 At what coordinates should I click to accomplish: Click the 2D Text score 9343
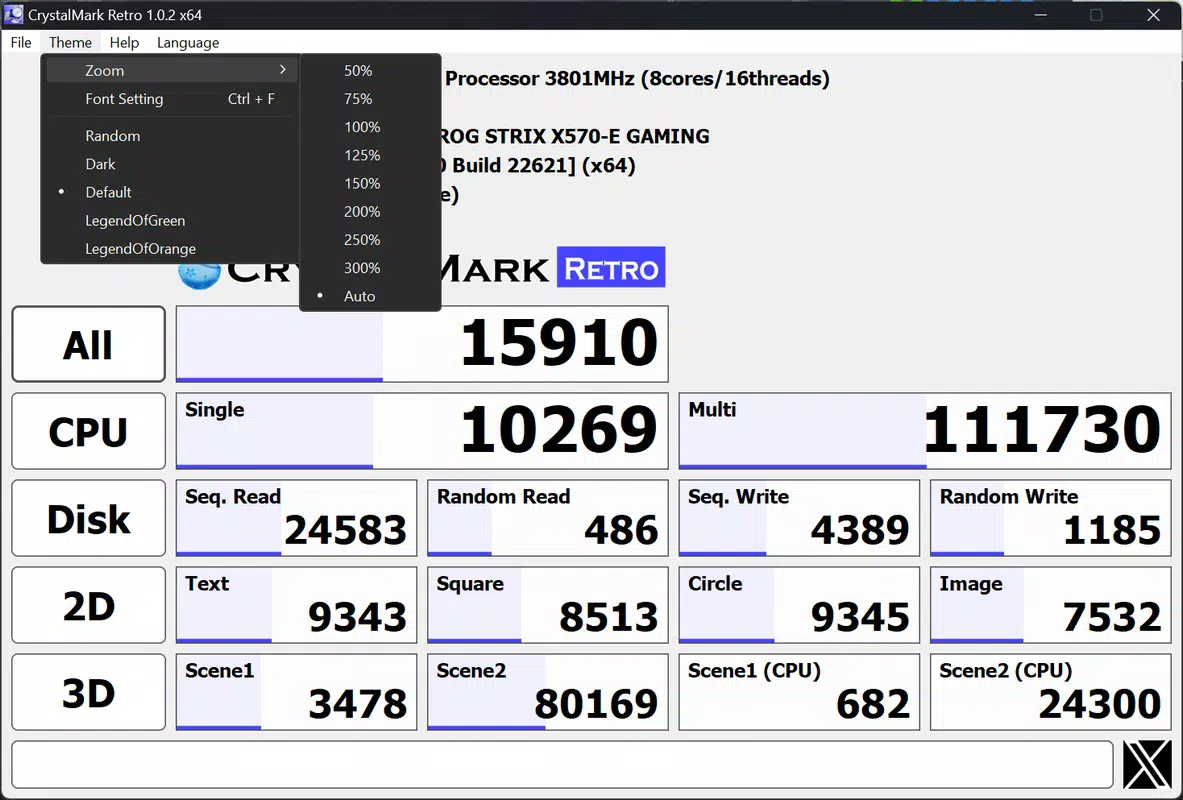(x=297, y=605)
